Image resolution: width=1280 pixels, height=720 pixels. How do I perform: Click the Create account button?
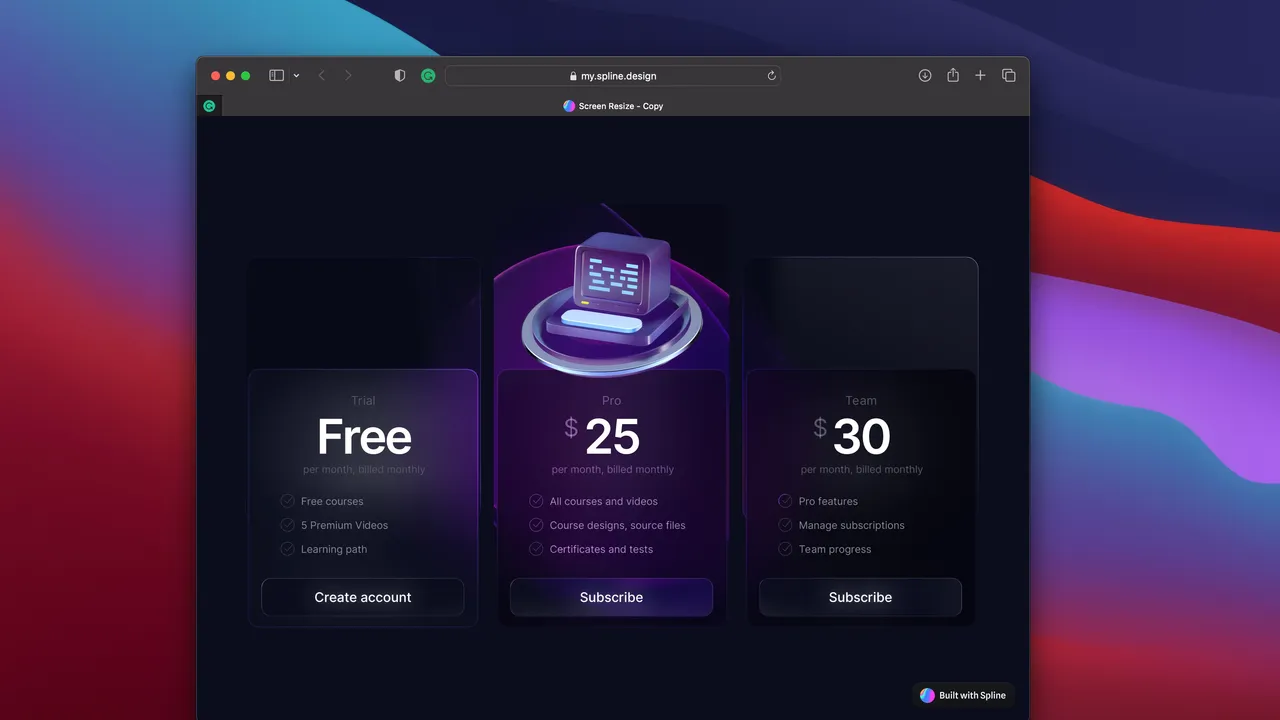pyautogui.click(x=363, y=597)
